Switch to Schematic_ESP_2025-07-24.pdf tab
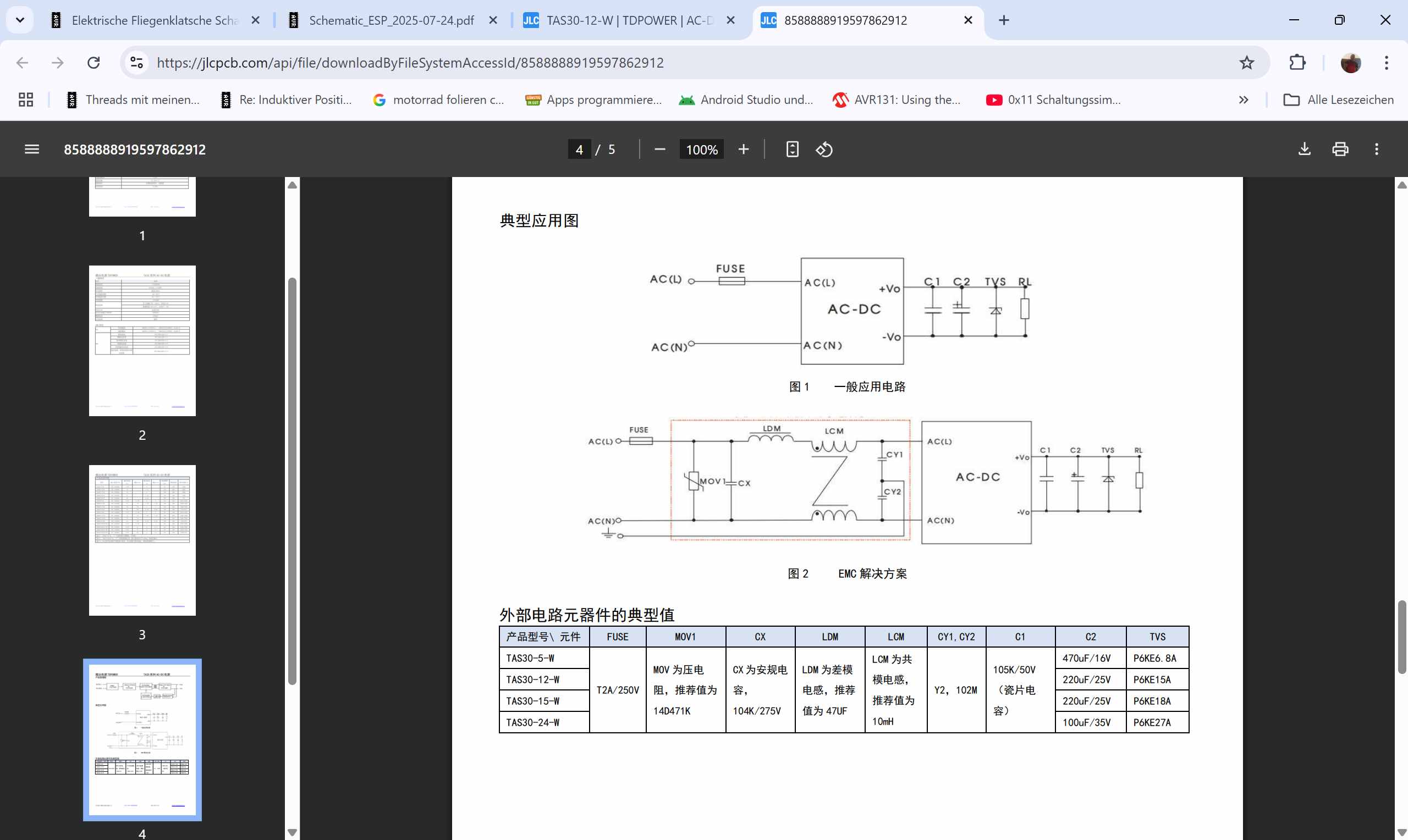 (391, 20)
